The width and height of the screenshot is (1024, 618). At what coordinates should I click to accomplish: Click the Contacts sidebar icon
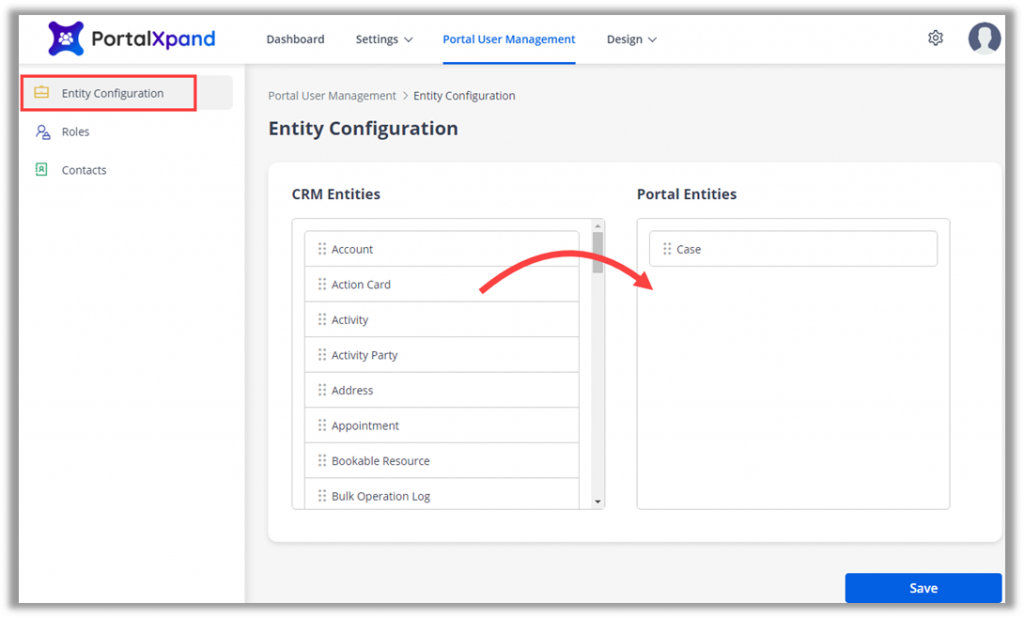pyautogui.click(x=41, y=170)
